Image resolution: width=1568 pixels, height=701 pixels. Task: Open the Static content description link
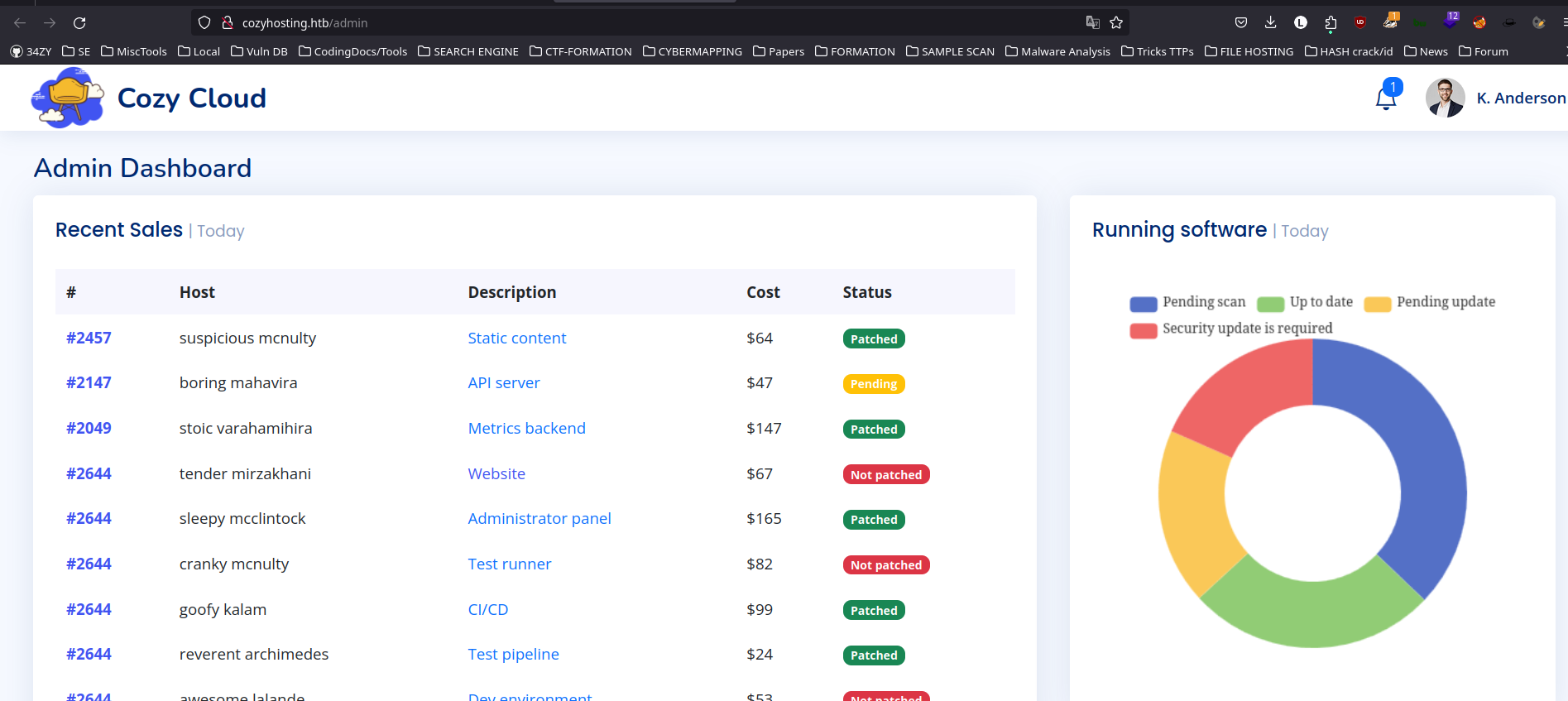pyautogui.click(x=517, y=338)
